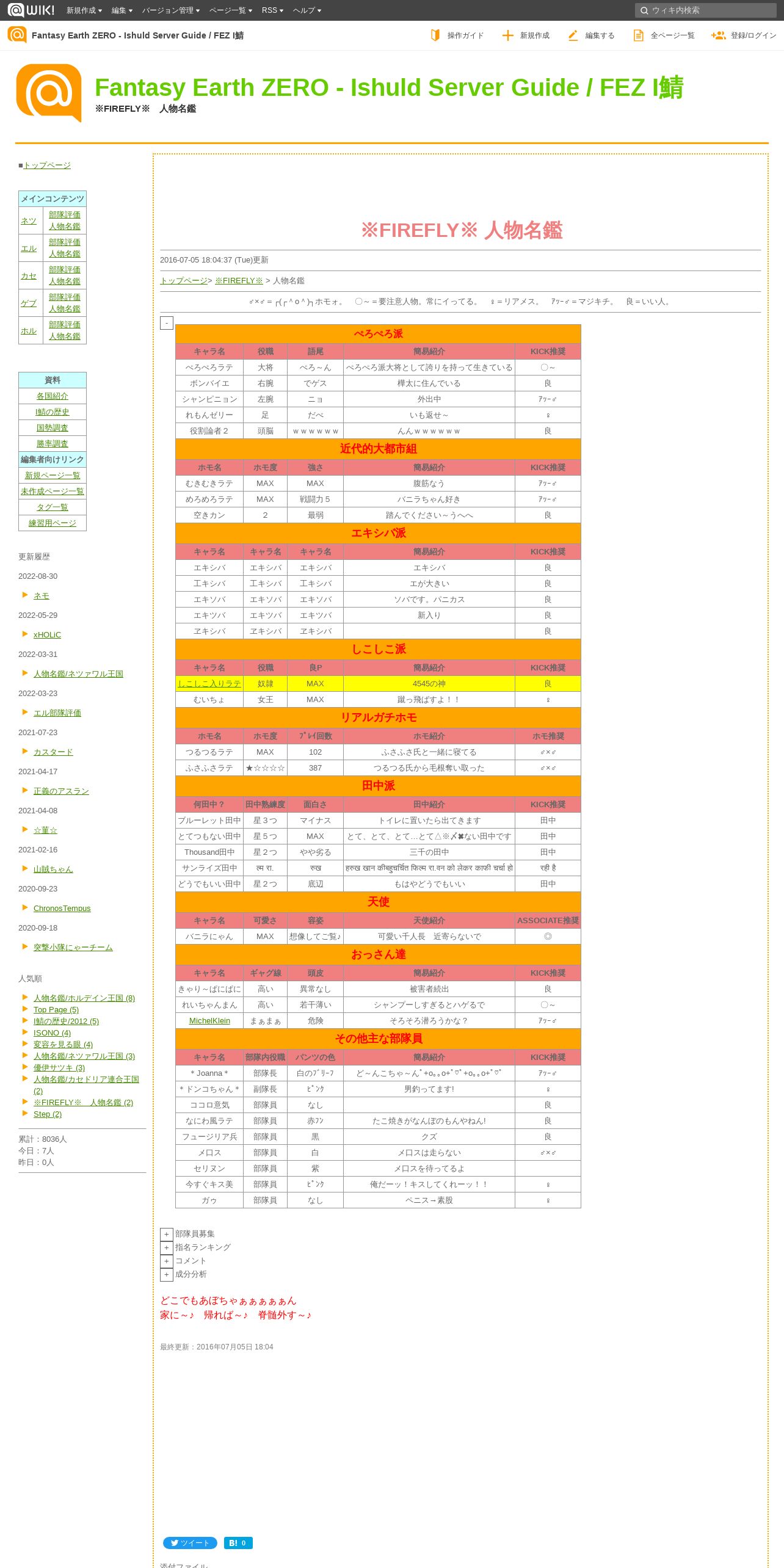Image resolution: width=784 pixels, height=1568 pixels.
Task: Open エル部隊評価 update history link
Action: (x=57, y=713)
